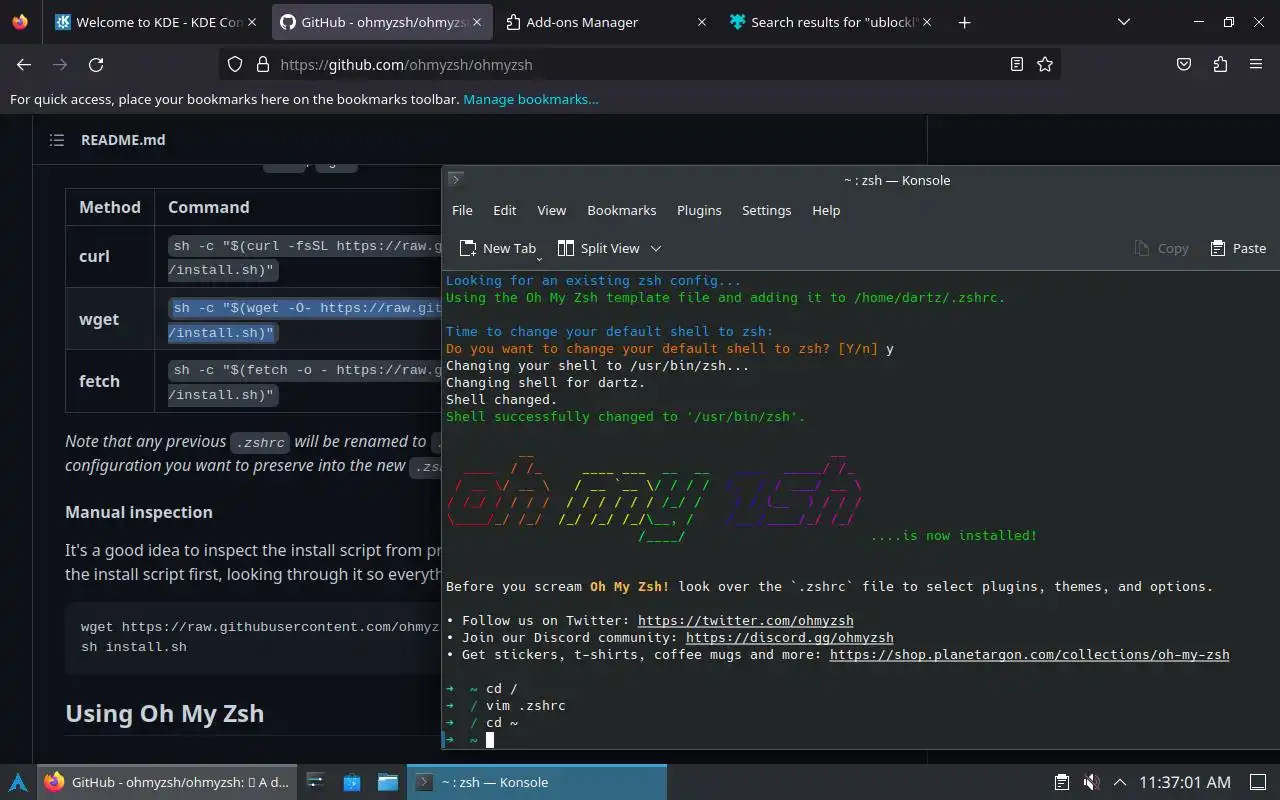Click the address bar URL field
This screenshot has height=800, width=1280.
coord(640,64)
